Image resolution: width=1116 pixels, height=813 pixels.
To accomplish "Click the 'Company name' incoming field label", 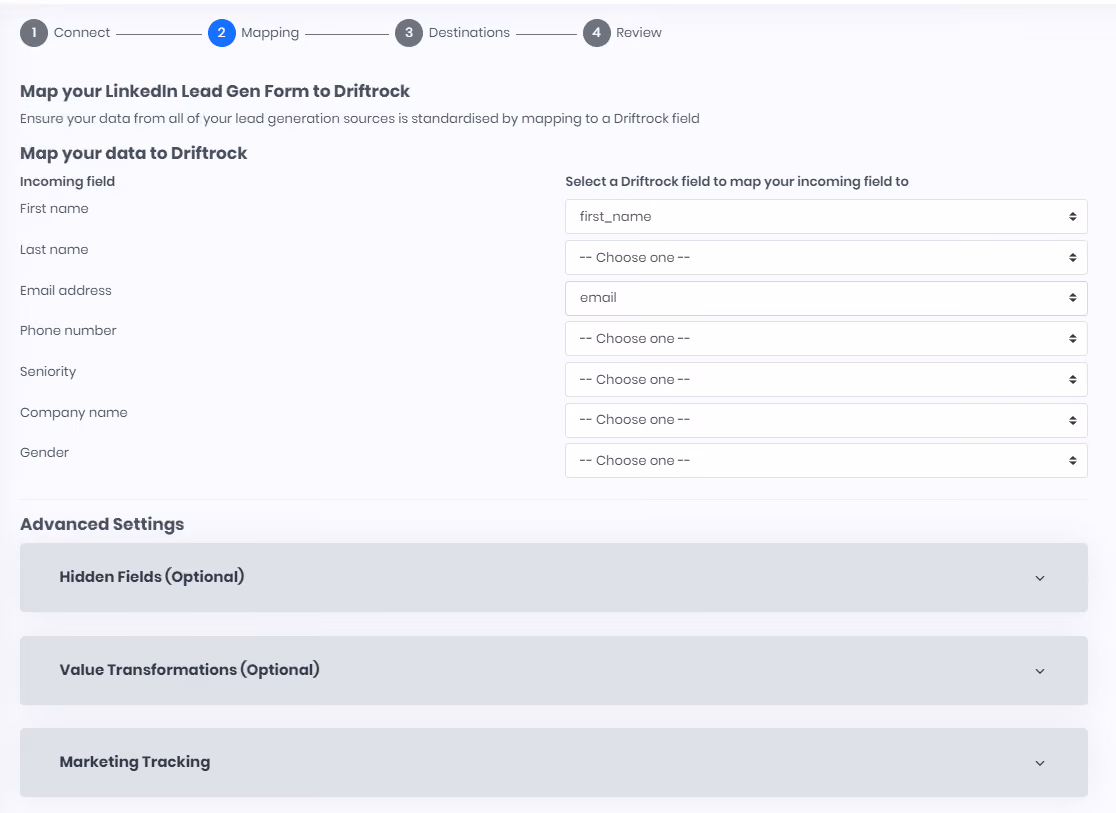I will [73, 413].
